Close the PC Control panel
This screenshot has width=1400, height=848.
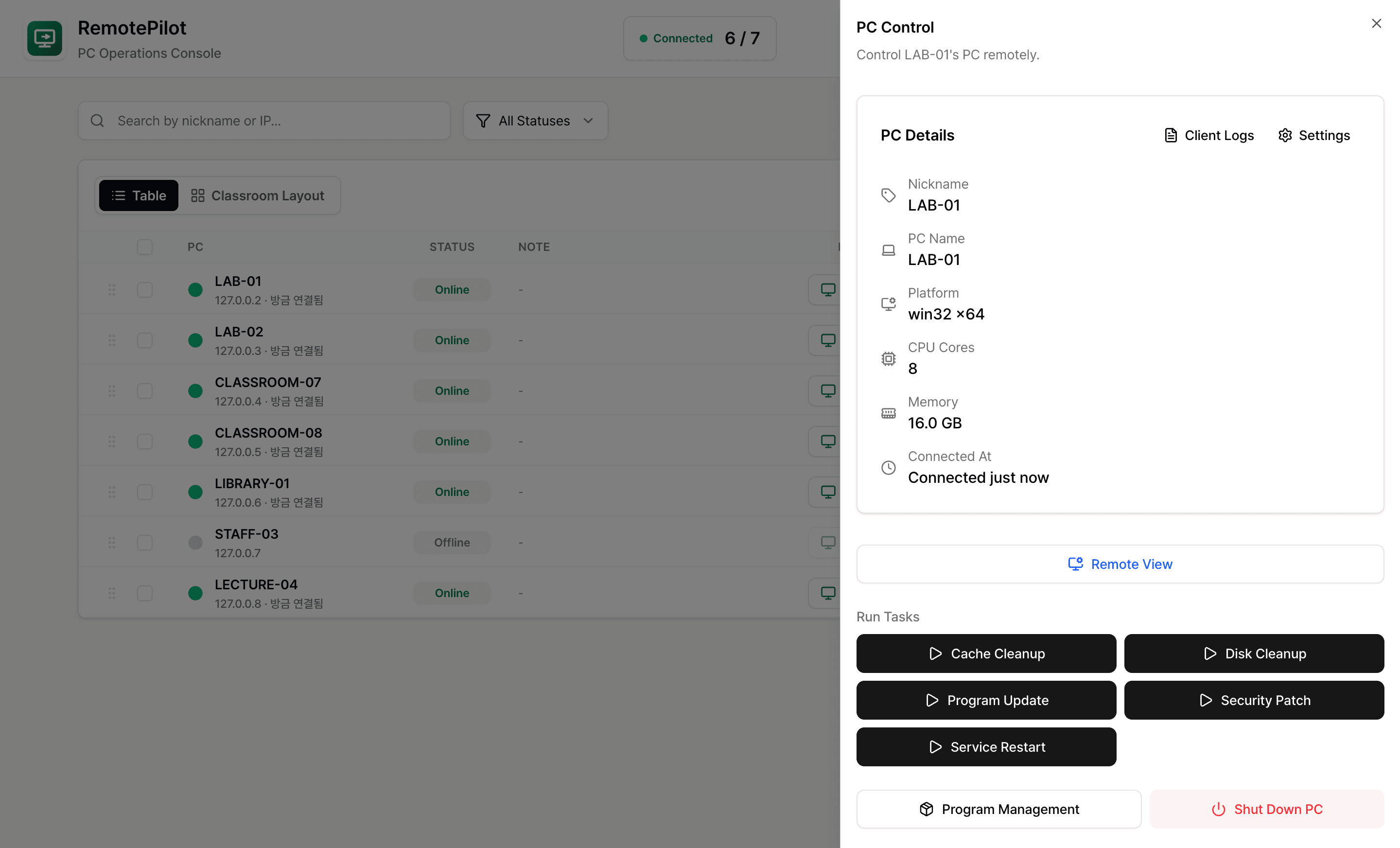point(1376,23)
